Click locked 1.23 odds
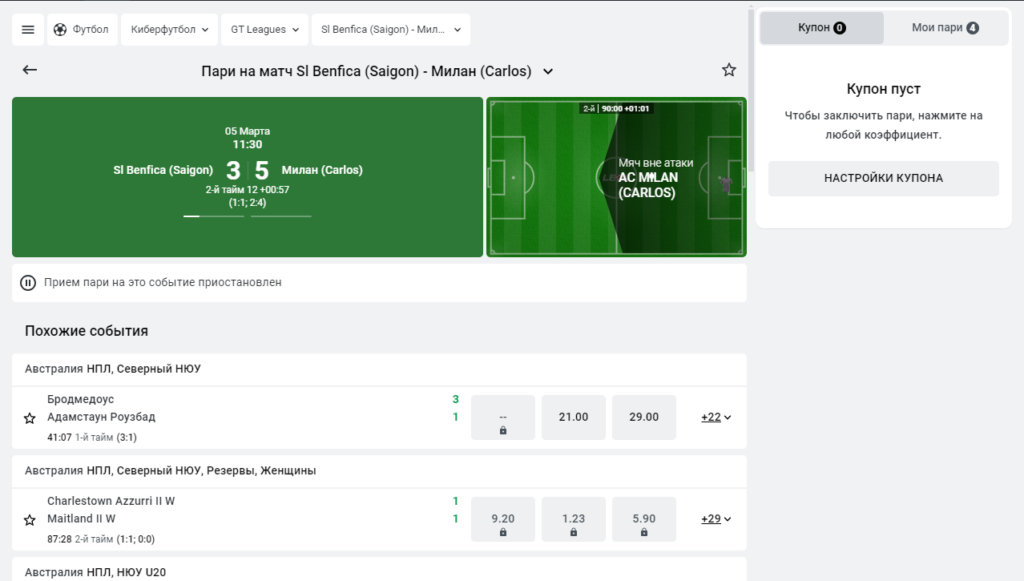This screenshot has width=1024, height=581. click(x=573, y=519)
